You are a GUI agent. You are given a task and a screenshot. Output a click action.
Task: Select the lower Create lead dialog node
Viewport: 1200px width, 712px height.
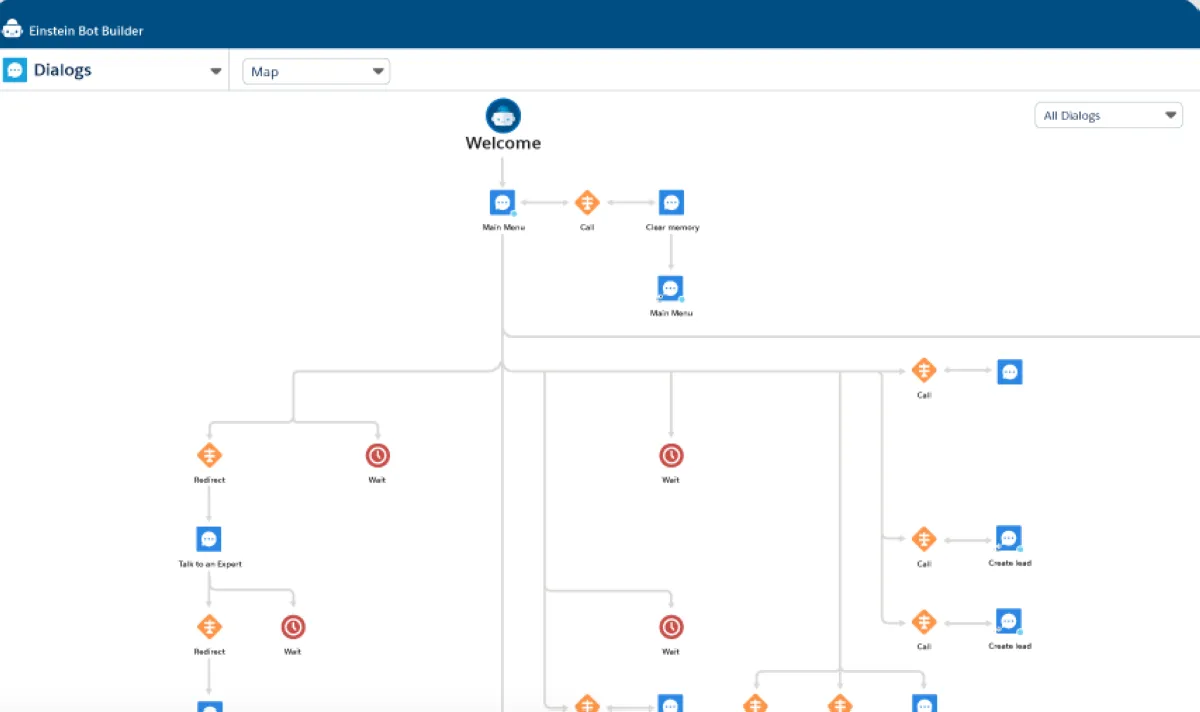click(x=1009, y=622)
